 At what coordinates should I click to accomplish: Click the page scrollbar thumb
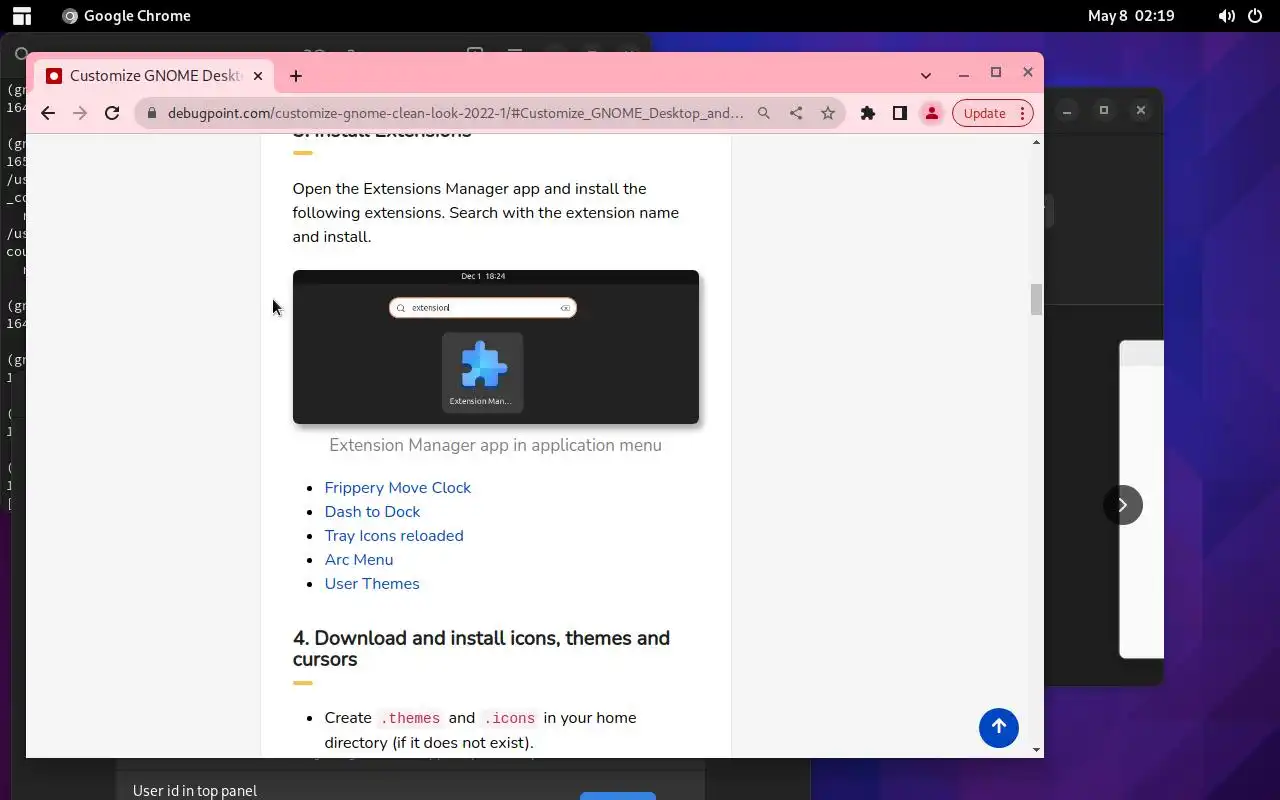(1036, 299)
